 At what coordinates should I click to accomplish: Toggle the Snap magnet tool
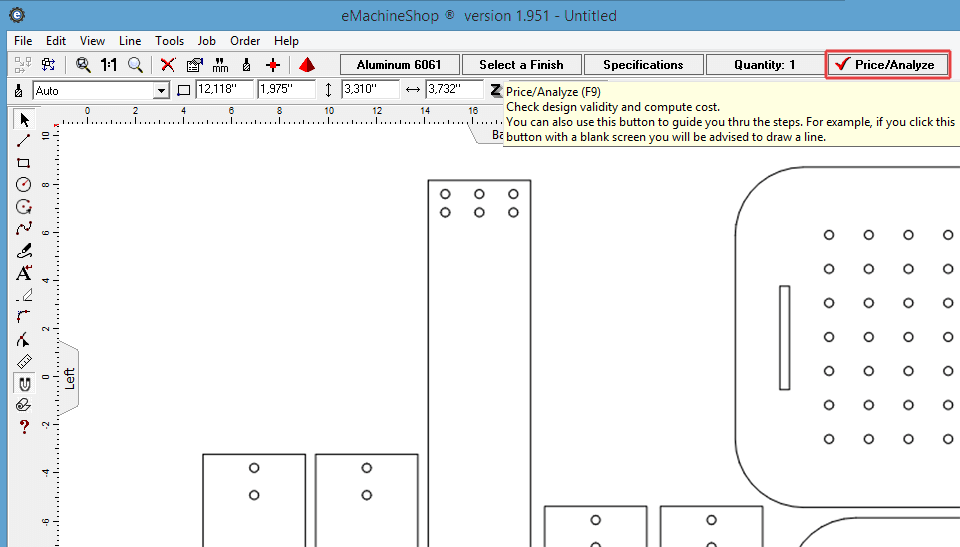[x=24, y=383]
